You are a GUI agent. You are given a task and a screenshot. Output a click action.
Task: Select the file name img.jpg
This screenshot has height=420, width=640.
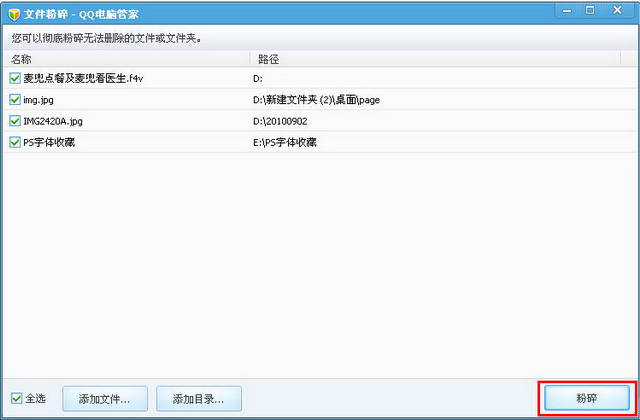pos(38,100)
